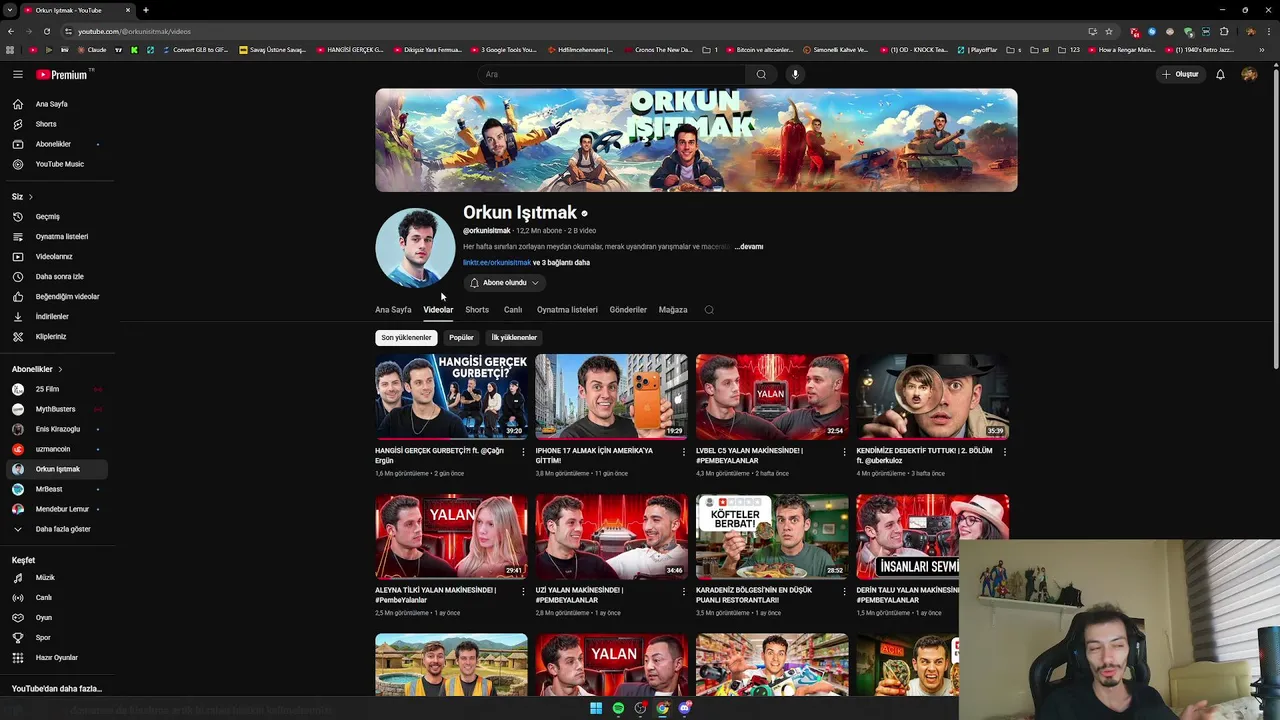
Task: Open linktr.ee/orkunisitmak link
Action: pyautogui.click(x=497, y=263)
